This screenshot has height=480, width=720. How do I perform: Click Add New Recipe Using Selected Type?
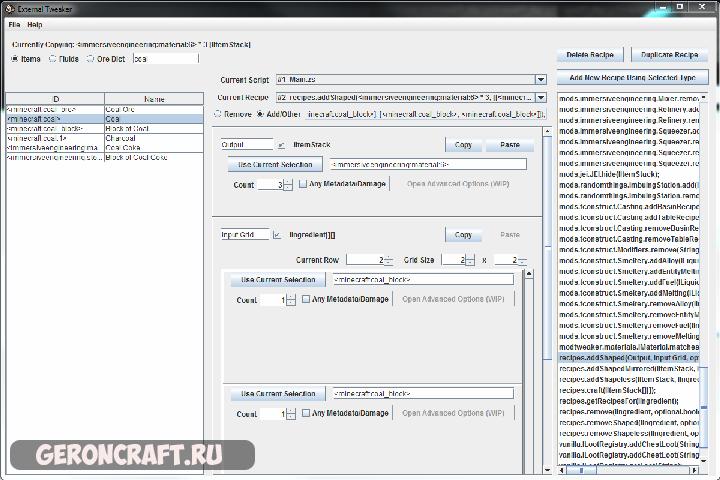(632, 77)
